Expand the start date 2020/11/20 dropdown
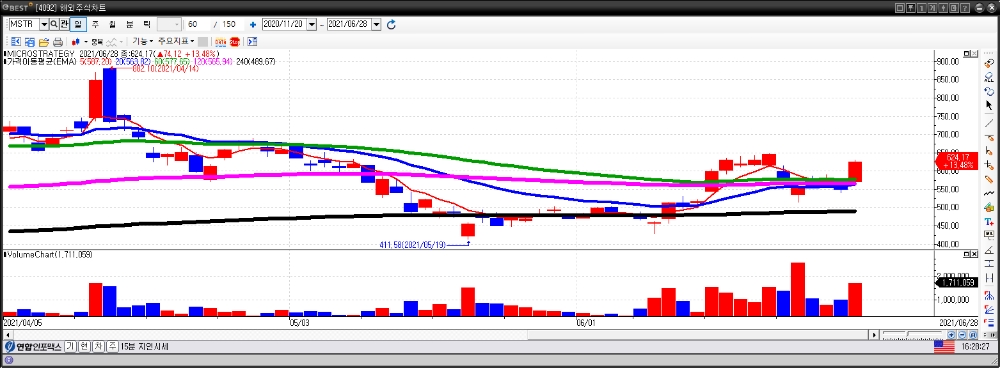Viewport: 1000px width, 368px height. click(x=312, y=24)
